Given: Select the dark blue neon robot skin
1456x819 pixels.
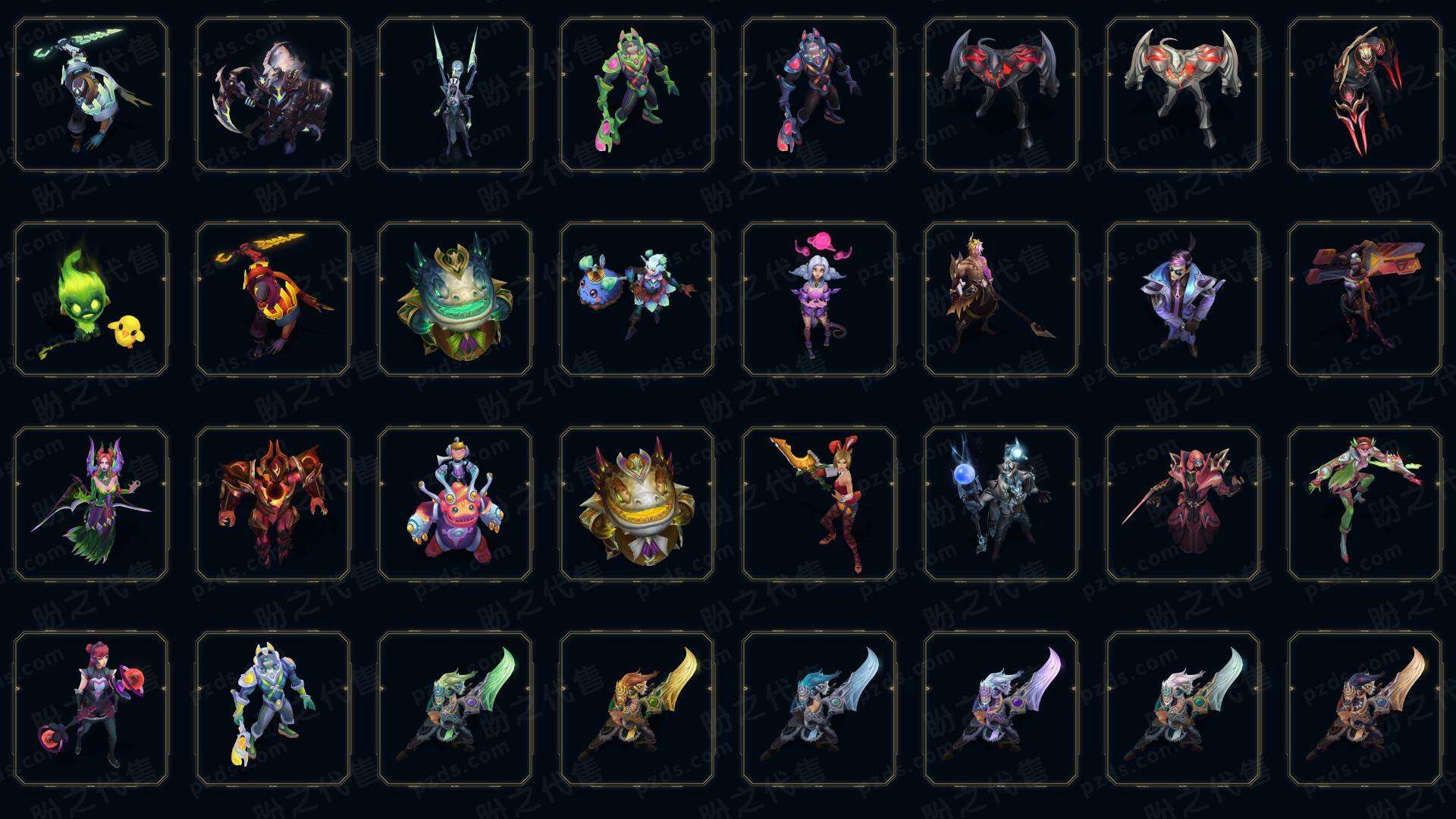Looking at the screenshot, I should pos(819,94).
